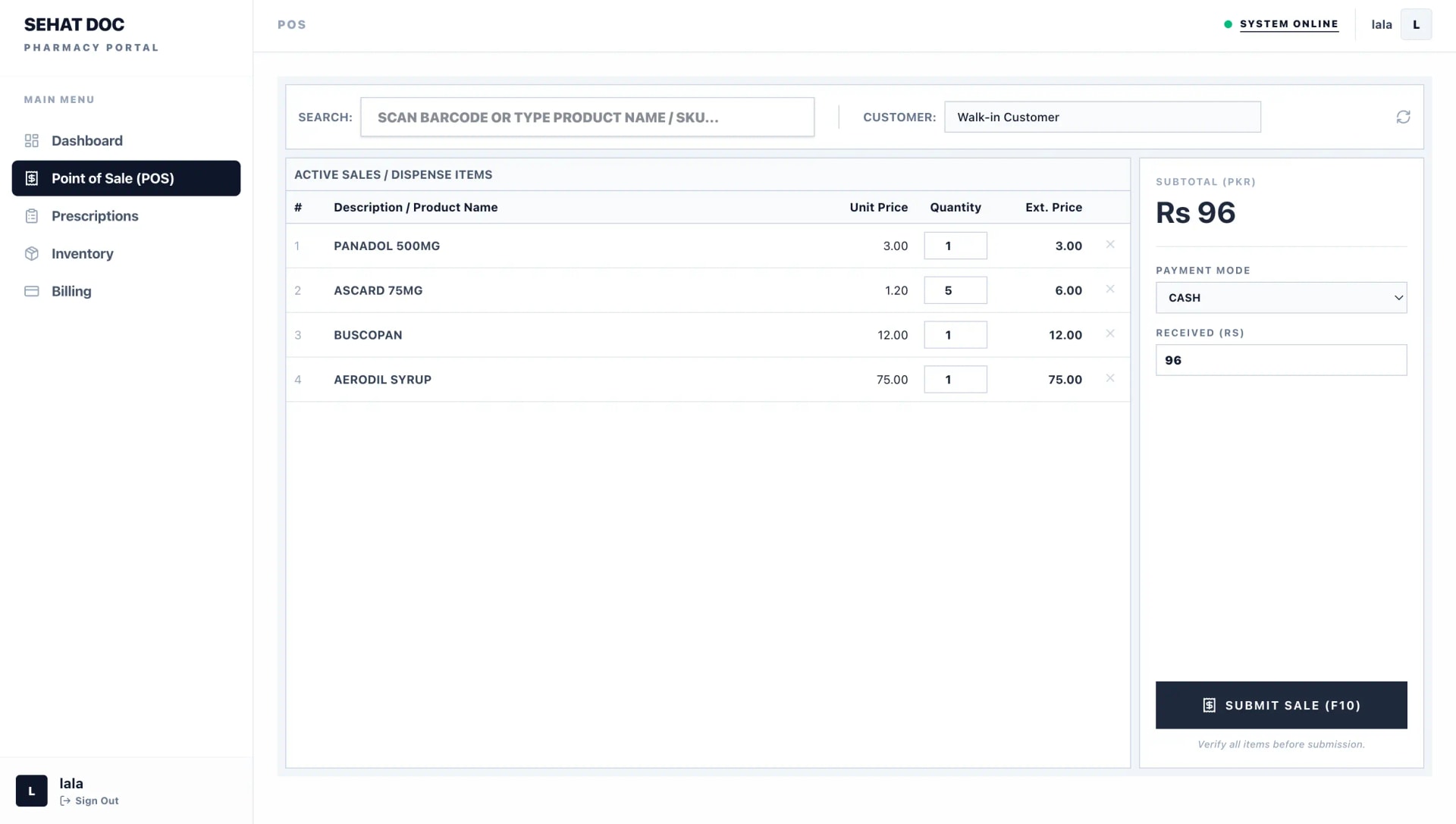Remove BUSCOPAN row with X icon

click(1110, 334)
